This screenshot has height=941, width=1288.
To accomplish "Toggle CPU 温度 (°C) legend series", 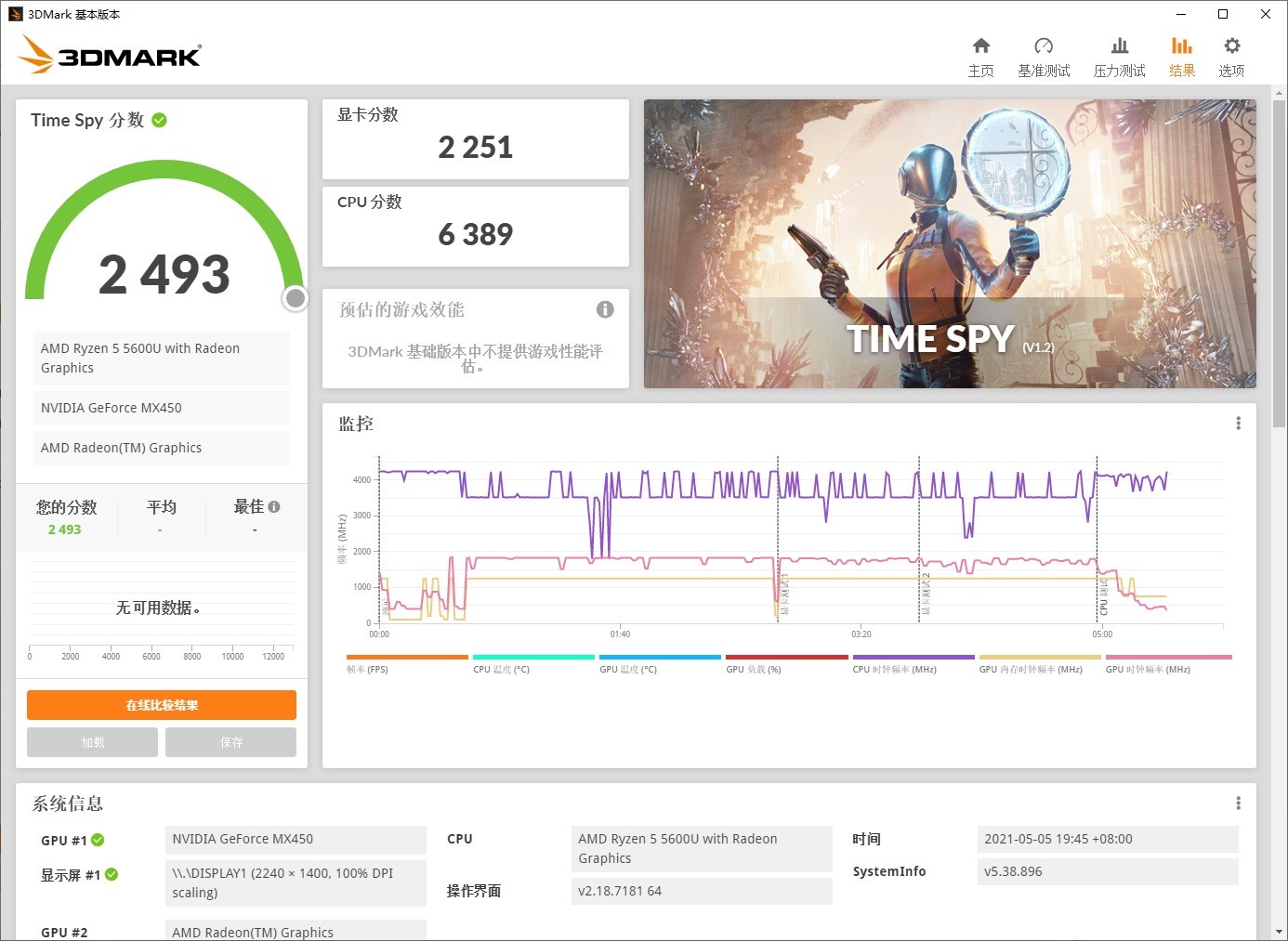I will click(533, 663).
